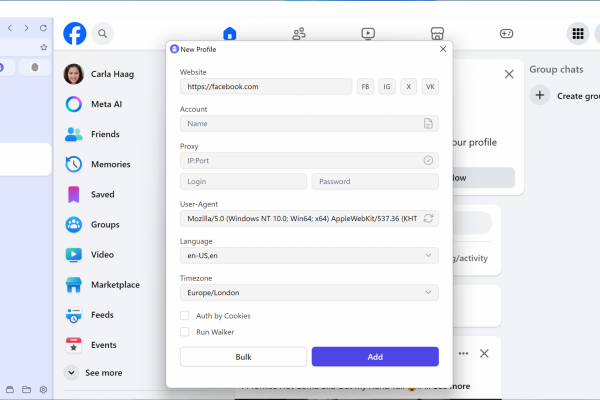The image size is (600, 400).
Task: Click the folder icon at bottom left
Action: [x=26, y=390]
